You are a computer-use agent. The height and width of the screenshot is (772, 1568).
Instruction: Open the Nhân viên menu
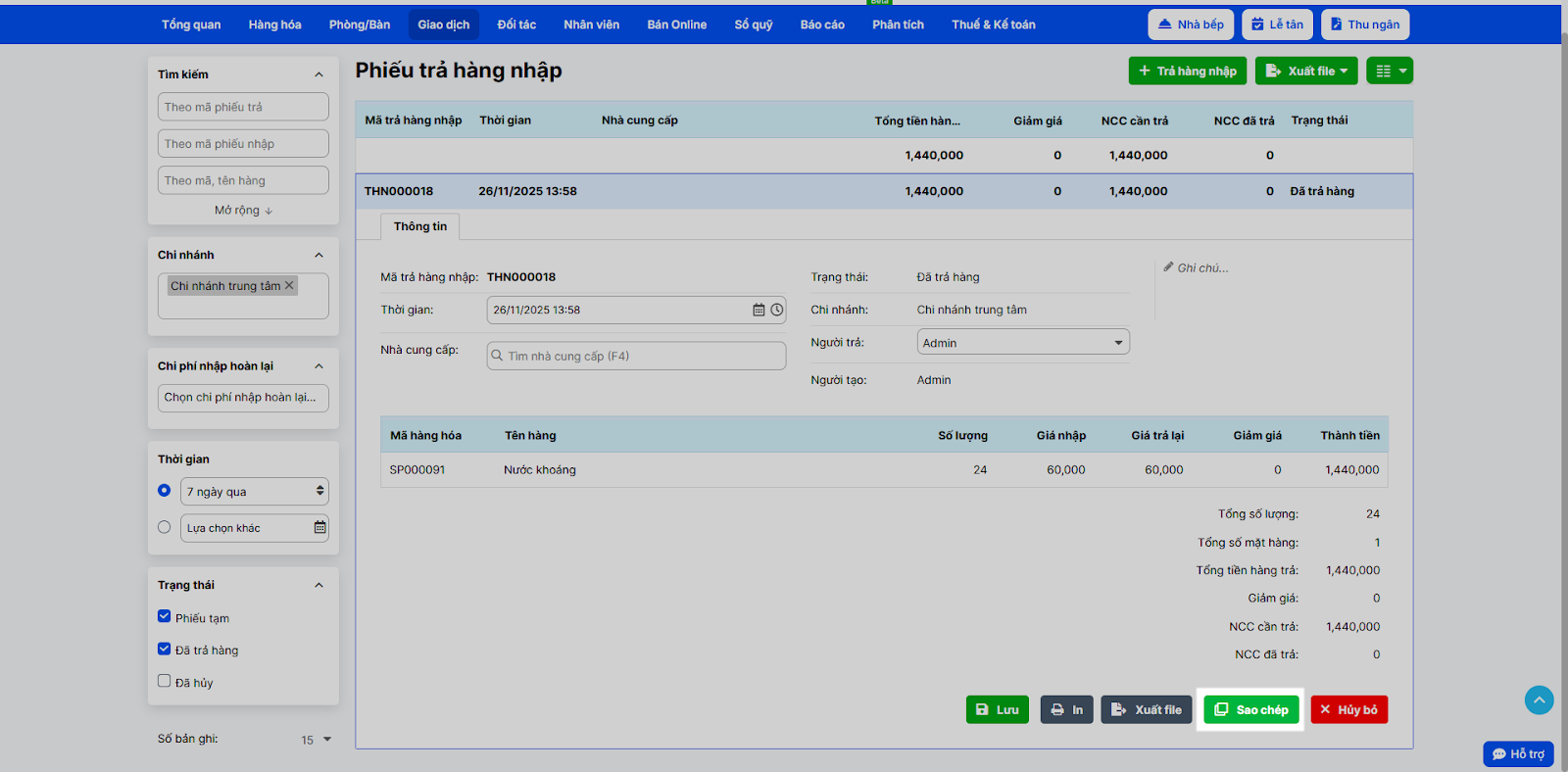[592, 24]
